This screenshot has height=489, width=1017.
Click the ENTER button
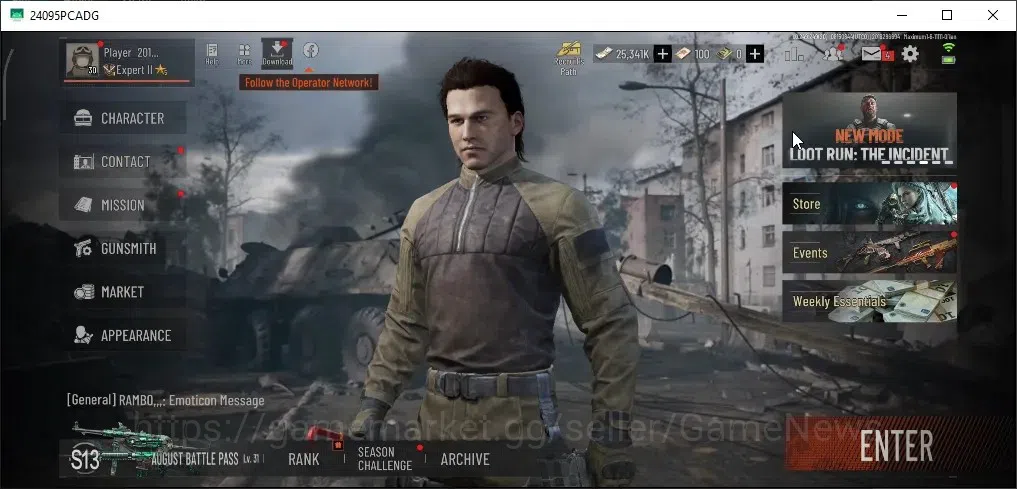pos(898,446)
